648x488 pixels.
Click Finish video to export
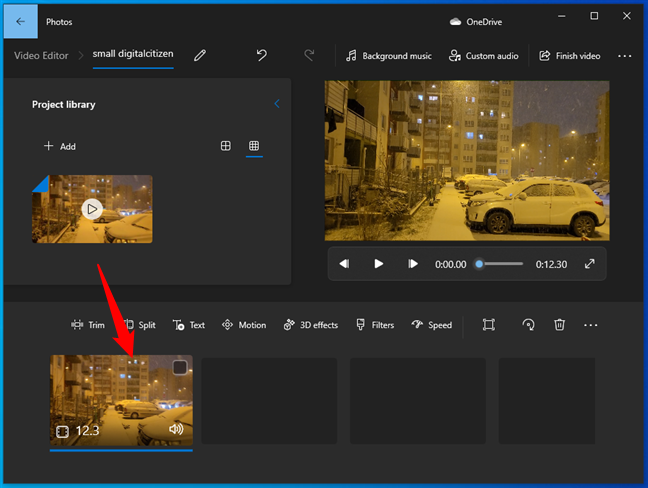tap(569, 56)
